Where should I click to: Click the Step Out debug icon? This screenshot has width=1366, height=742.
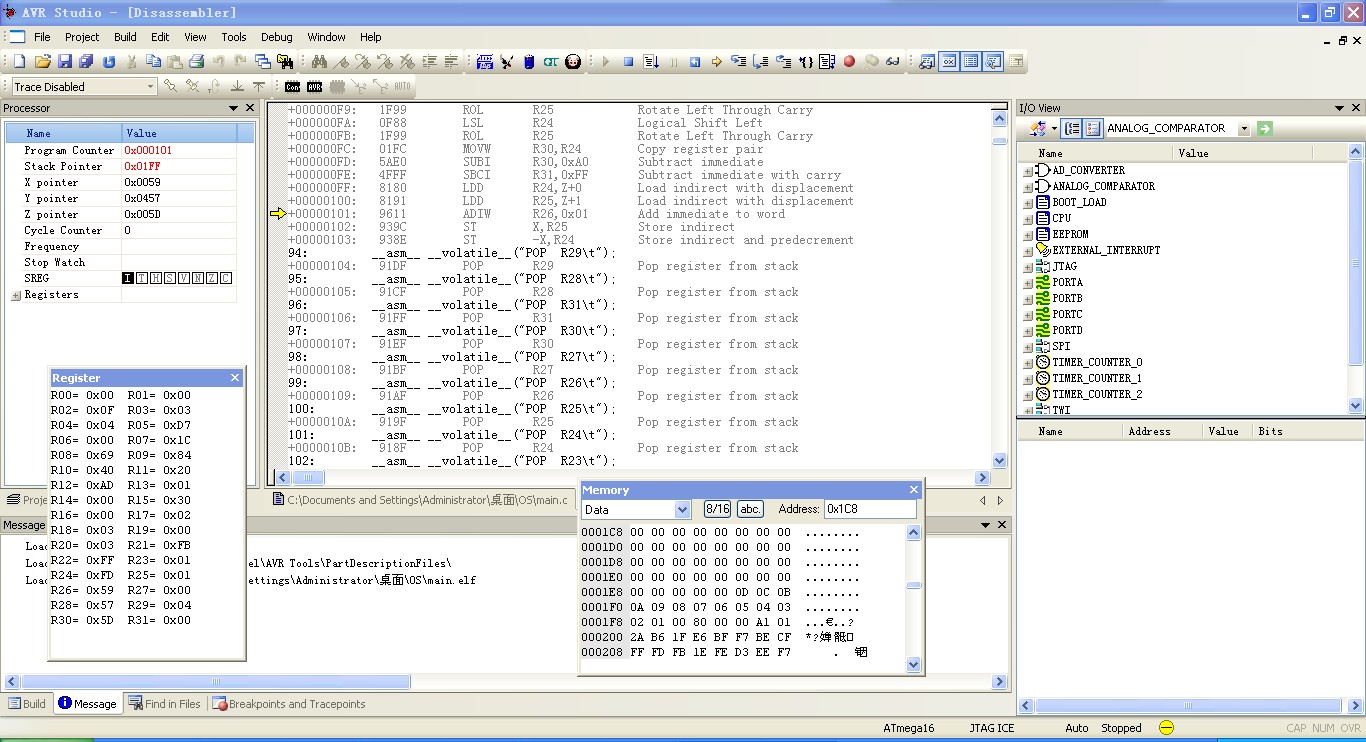(783, 62)
